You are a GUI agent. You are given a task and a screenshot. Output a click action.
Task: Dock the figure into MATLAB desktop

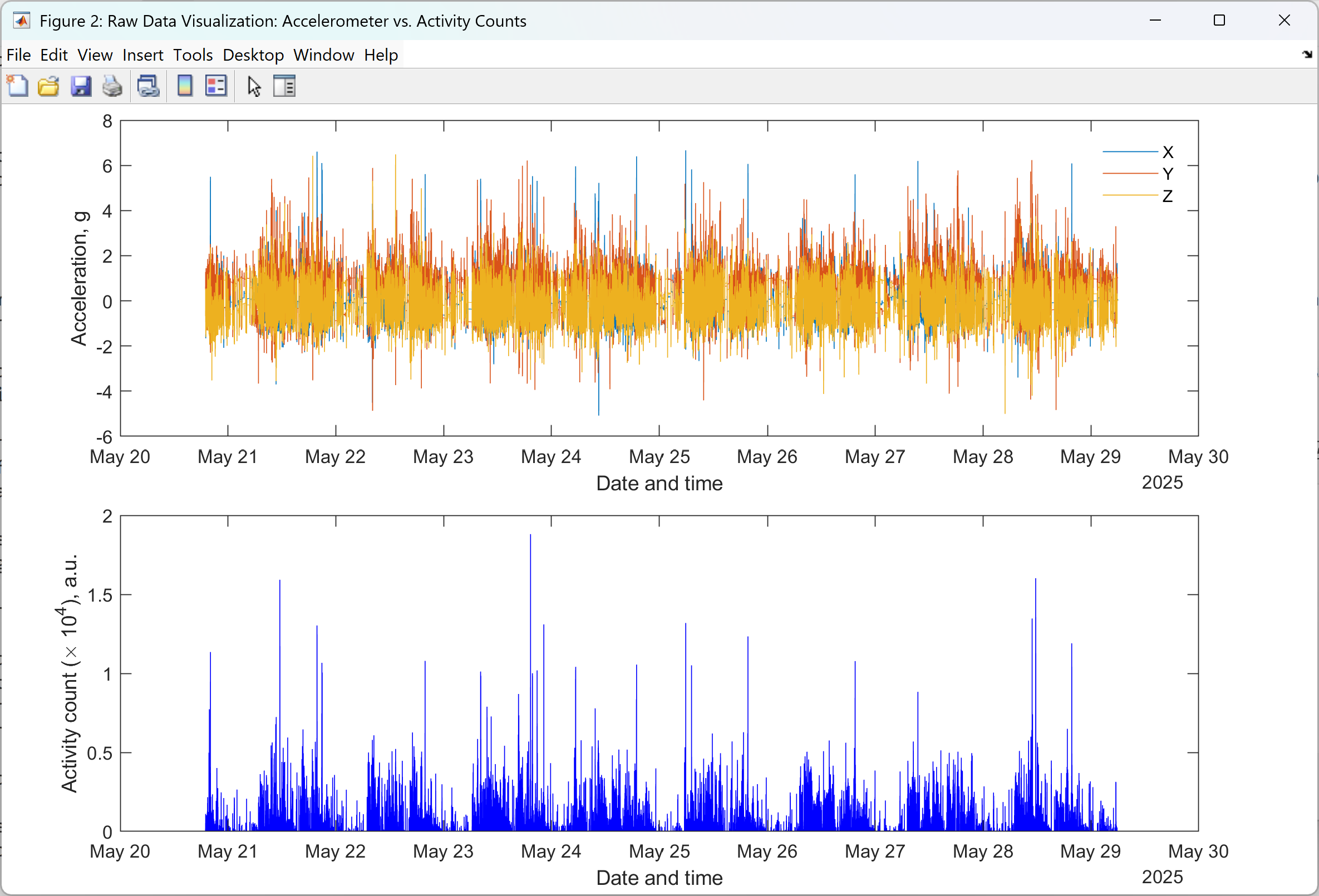(x=1307, y=55)
